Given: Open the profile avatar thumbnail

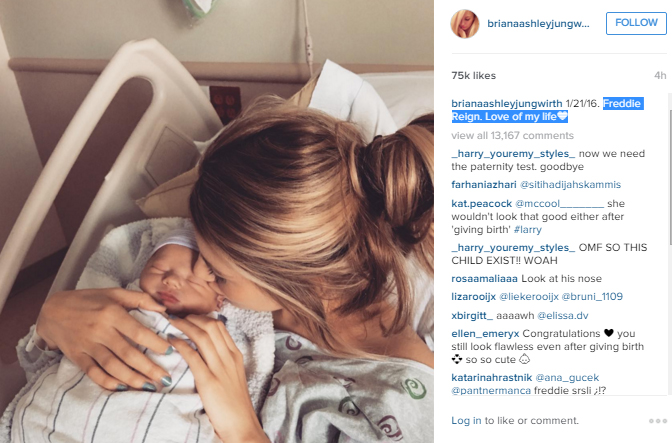Looking at the screenshot, I should point(465,24).
